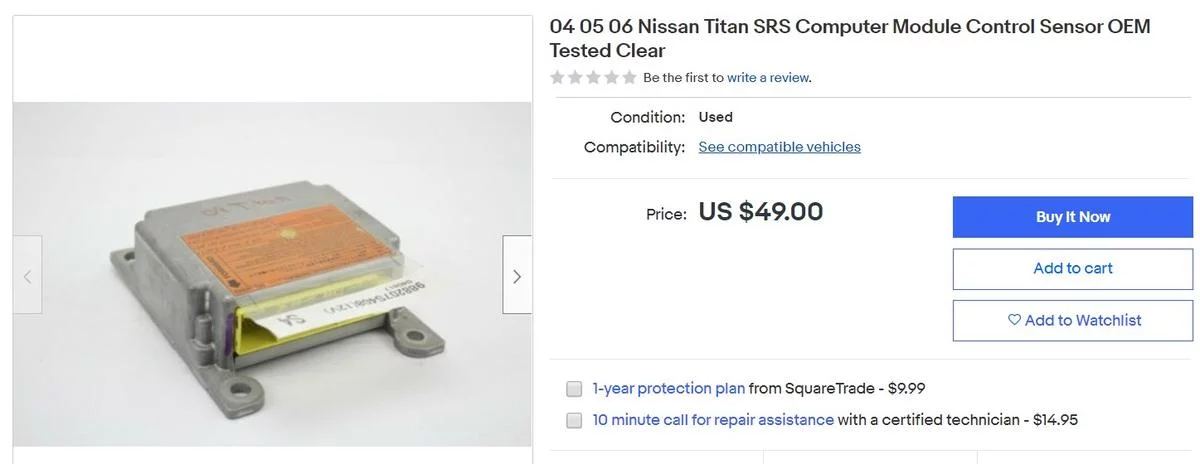1200x464 pixels.
Task: Click the Nissan Titan SRS listing title
Action: click(849, 39)
